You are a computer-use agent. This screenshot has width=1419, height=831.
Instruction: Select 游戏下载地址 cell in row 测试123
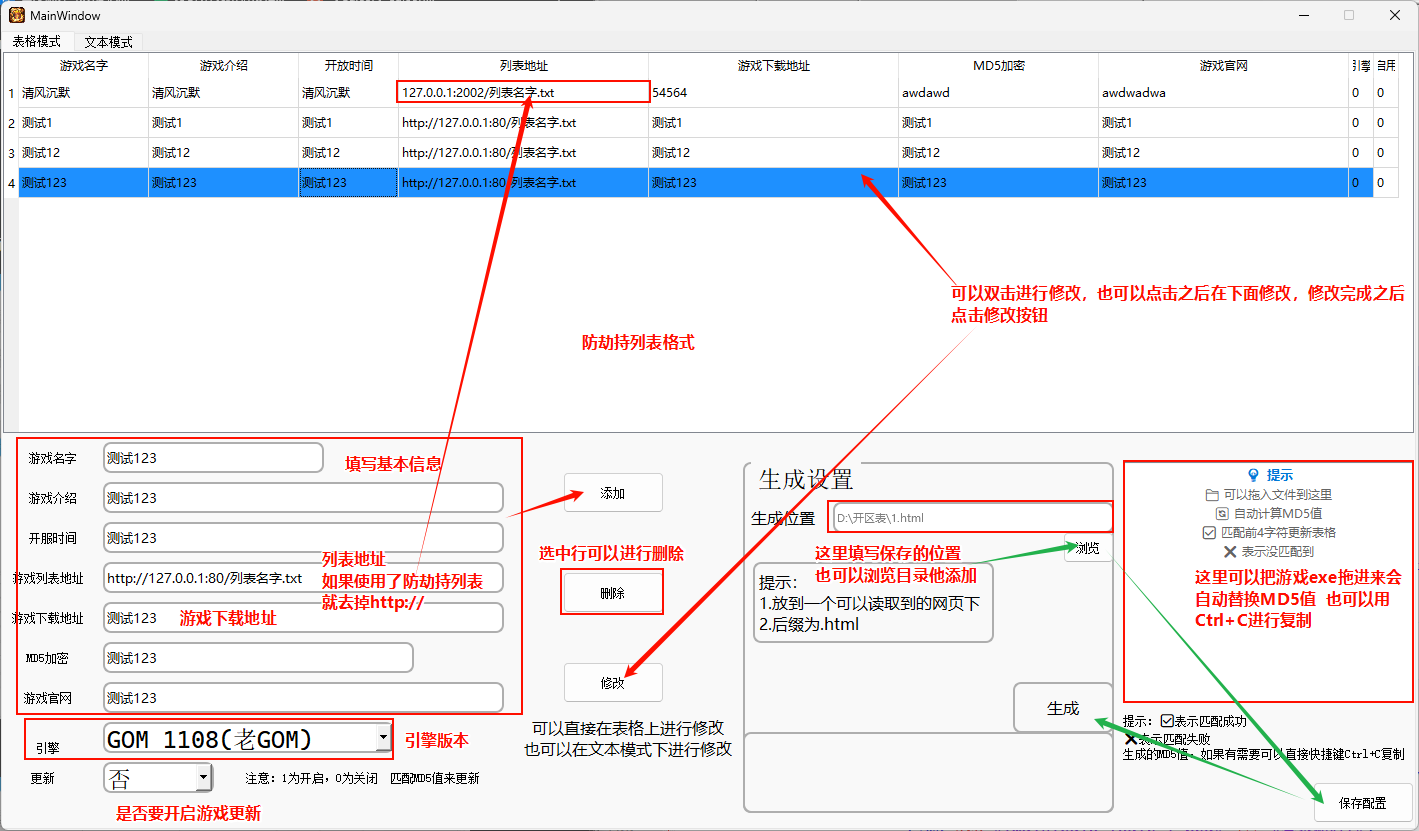coord(774,183)
